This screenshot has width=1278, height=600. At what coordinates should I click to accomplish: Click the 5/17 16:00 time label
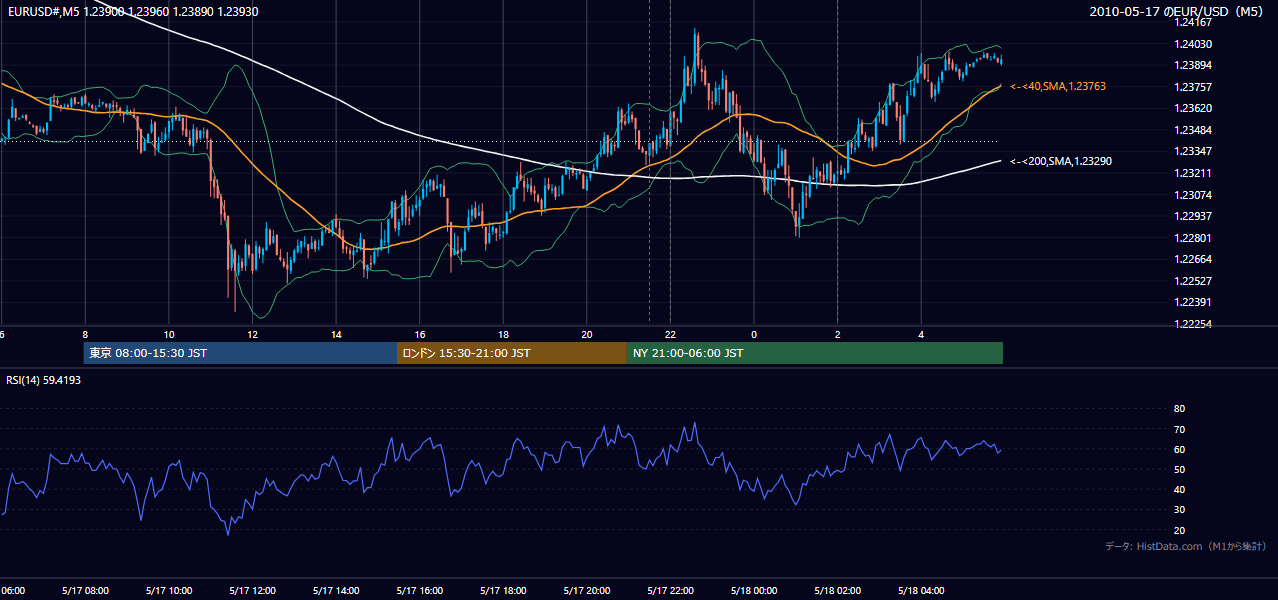pyautogui.click(x=420, y=590)
